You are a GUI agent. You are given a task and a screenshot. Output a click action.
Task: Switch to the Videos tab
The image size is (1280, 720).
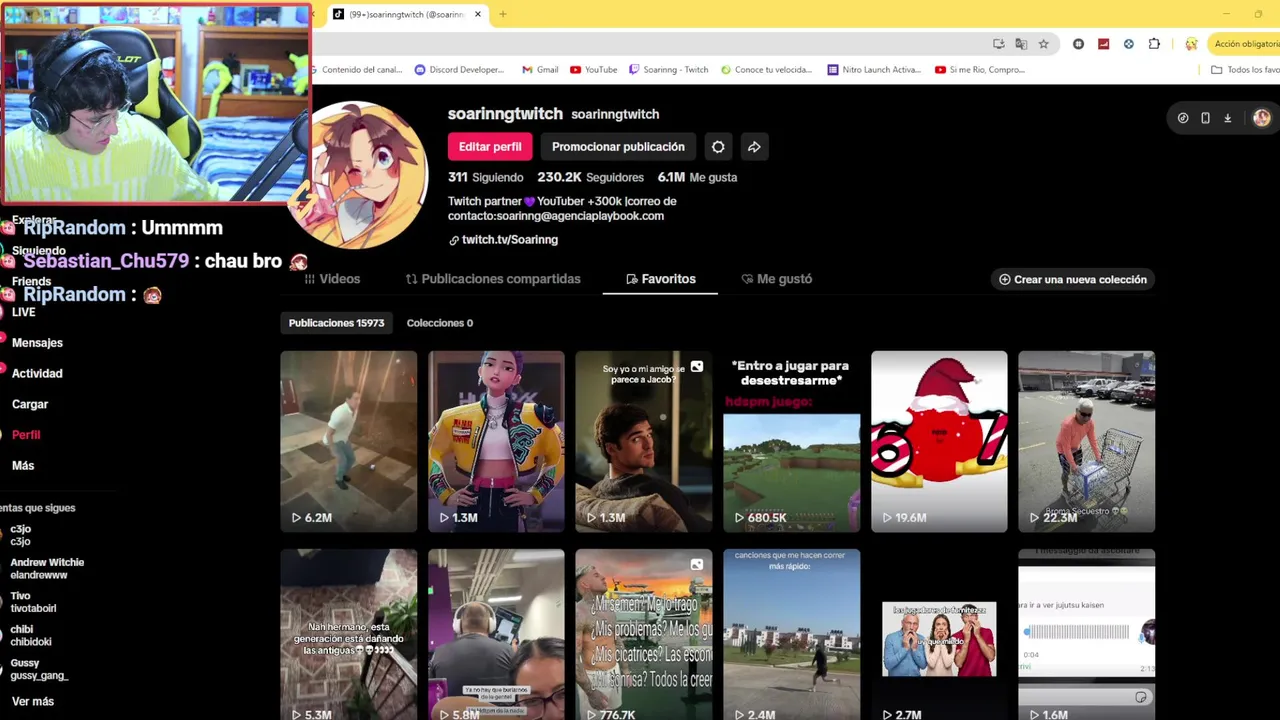coord(333,279)
